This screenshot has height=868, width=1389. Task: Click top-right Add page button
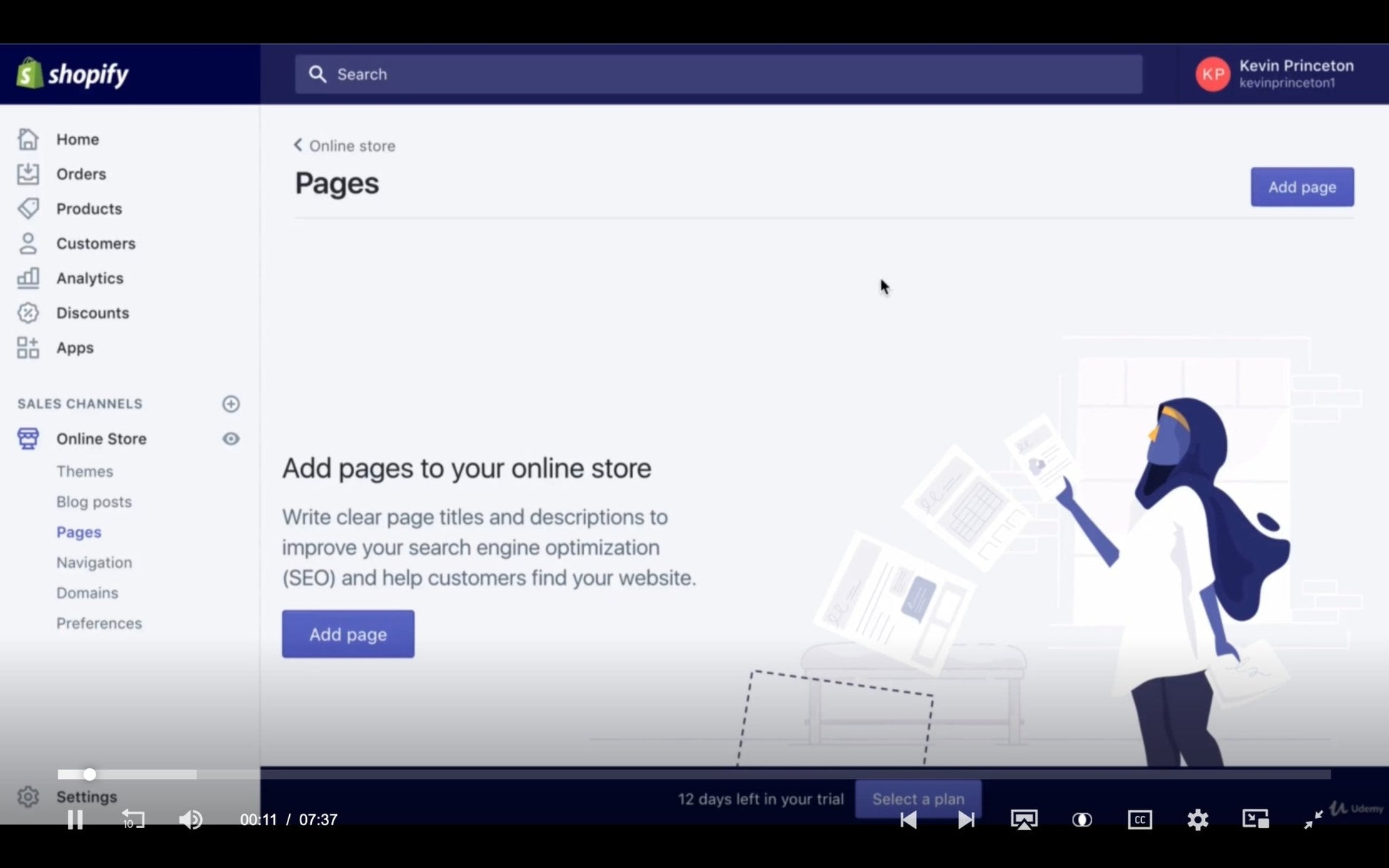click(x=1302, y=187)
